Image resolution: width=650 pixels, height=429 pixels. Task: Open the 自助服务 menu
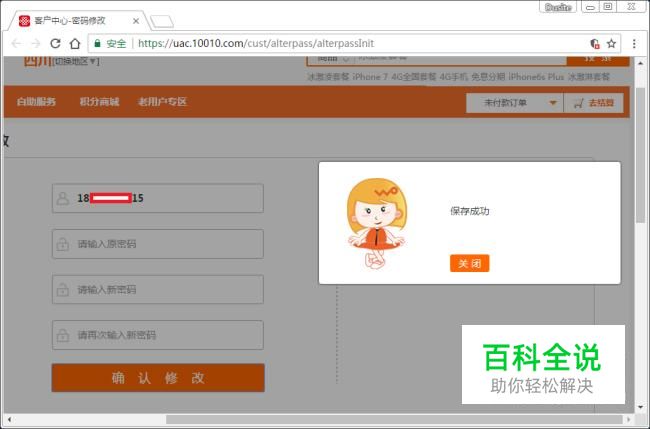point(36,102)
